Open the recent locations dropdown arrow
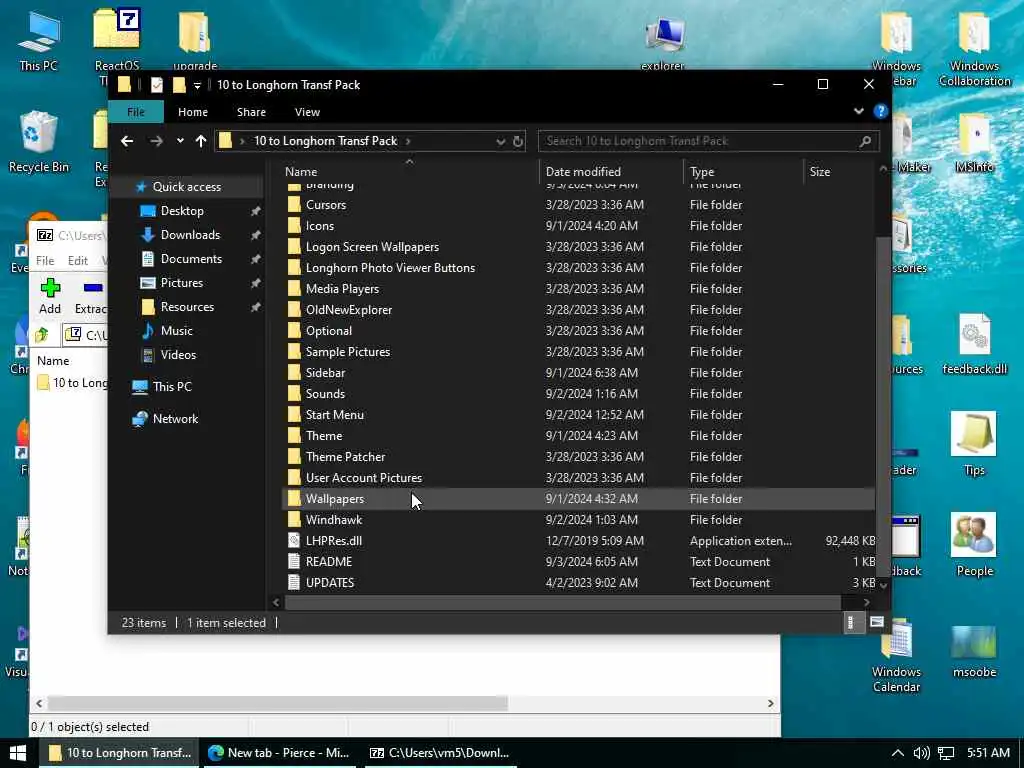The height and width of the screenshot is (768, 1024). point(180,140)
